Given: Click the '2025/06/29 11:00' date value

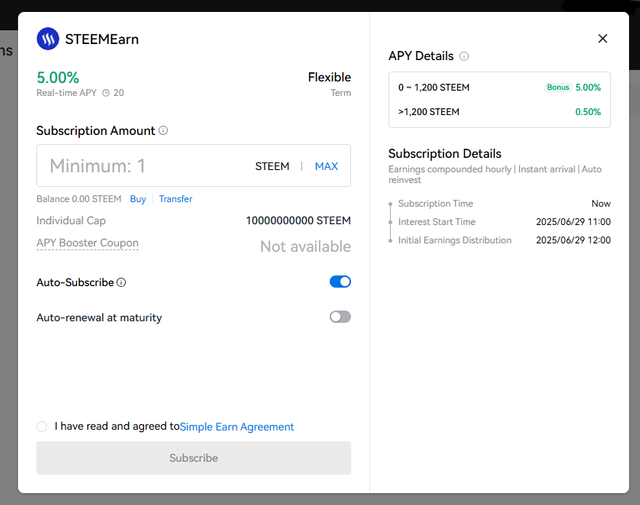Looking at the screenshot, I should [x=573, y=222].
